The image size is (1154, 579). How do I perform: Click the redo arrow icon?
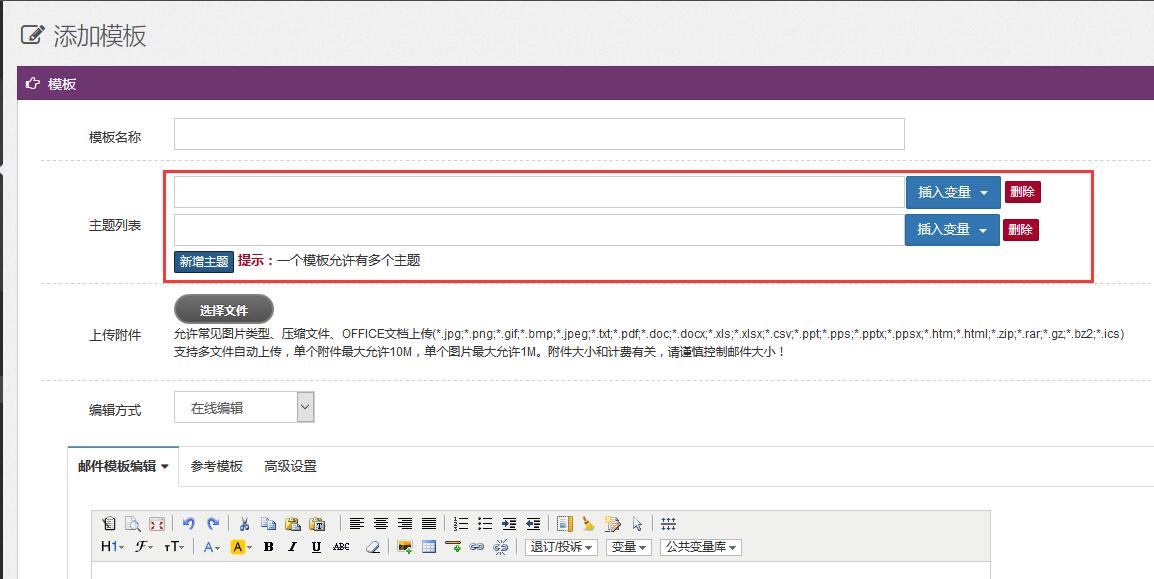click(x=213, y=523)
